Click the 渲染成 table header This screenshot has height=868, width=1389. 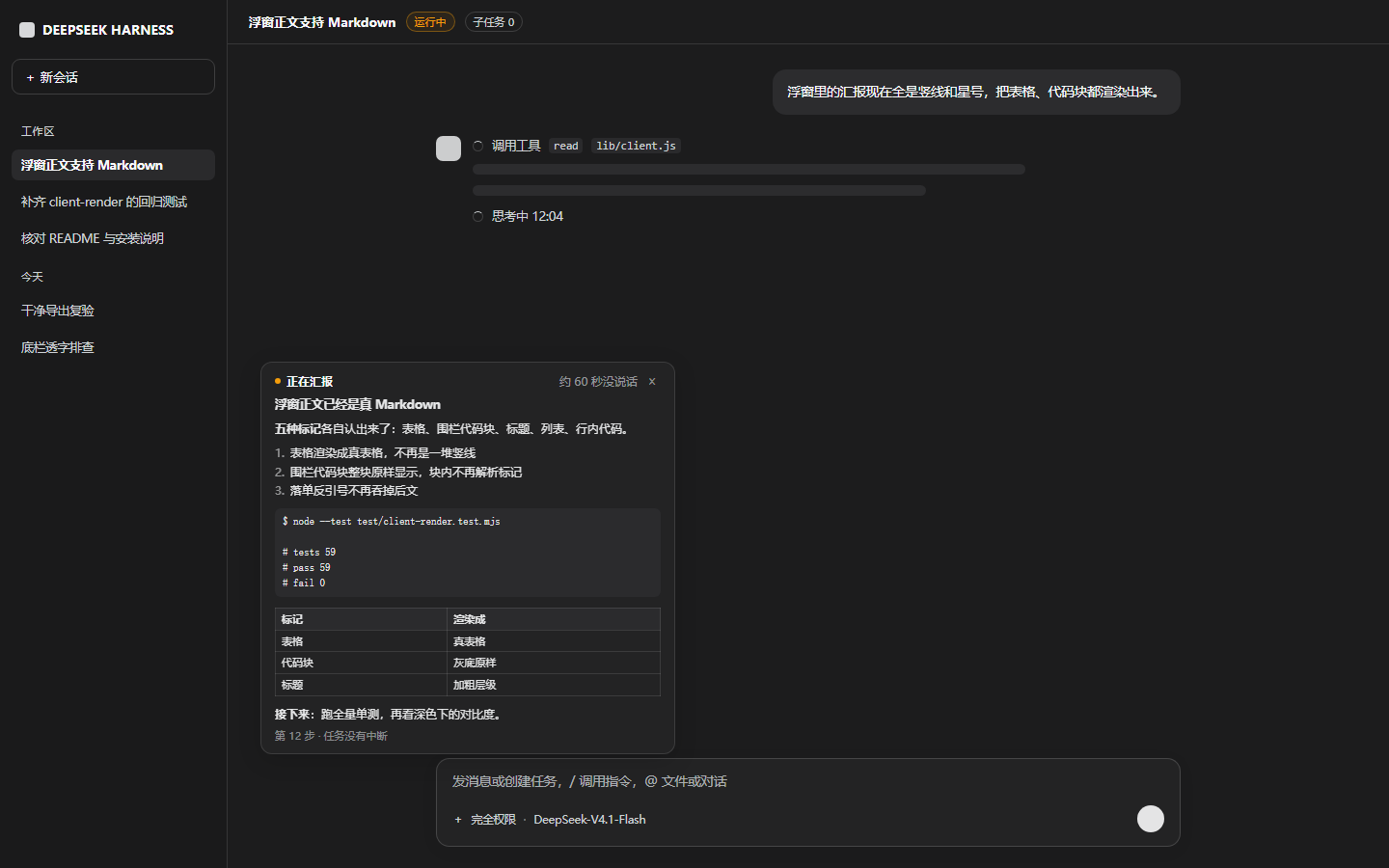tap(554, 619)
